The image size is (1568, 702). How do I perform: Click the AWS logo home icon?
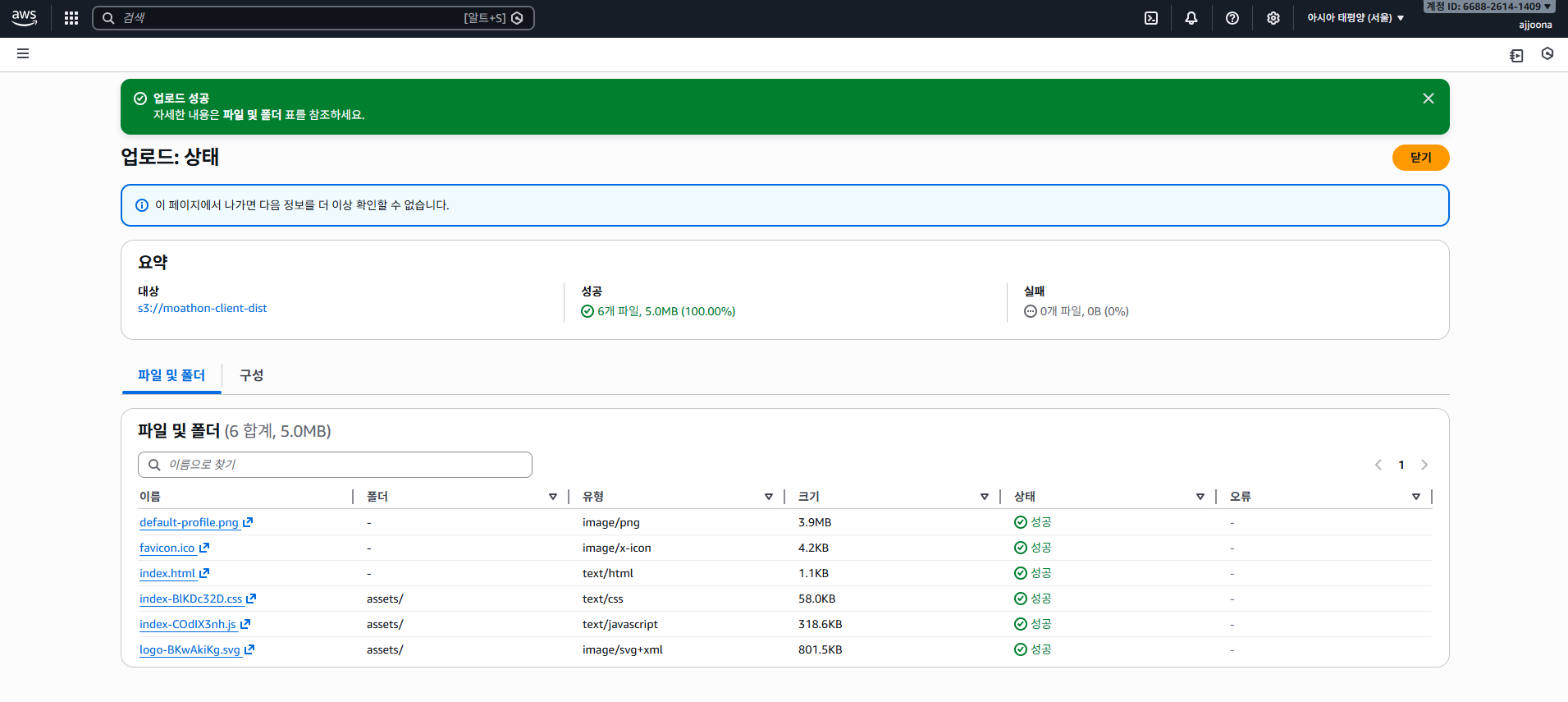point(25,18)
